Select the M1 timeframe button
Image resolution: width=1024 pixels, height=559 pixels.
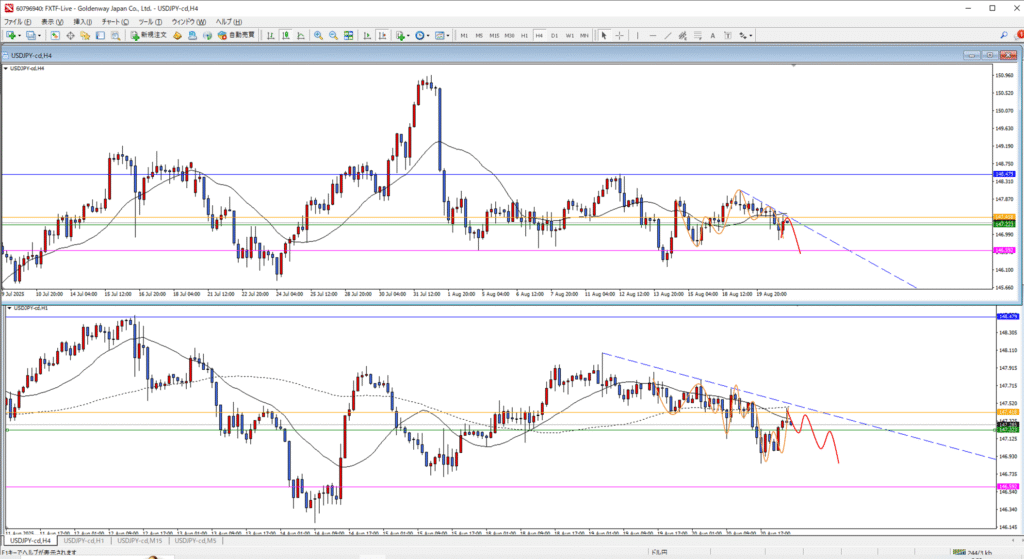[464, 35]
